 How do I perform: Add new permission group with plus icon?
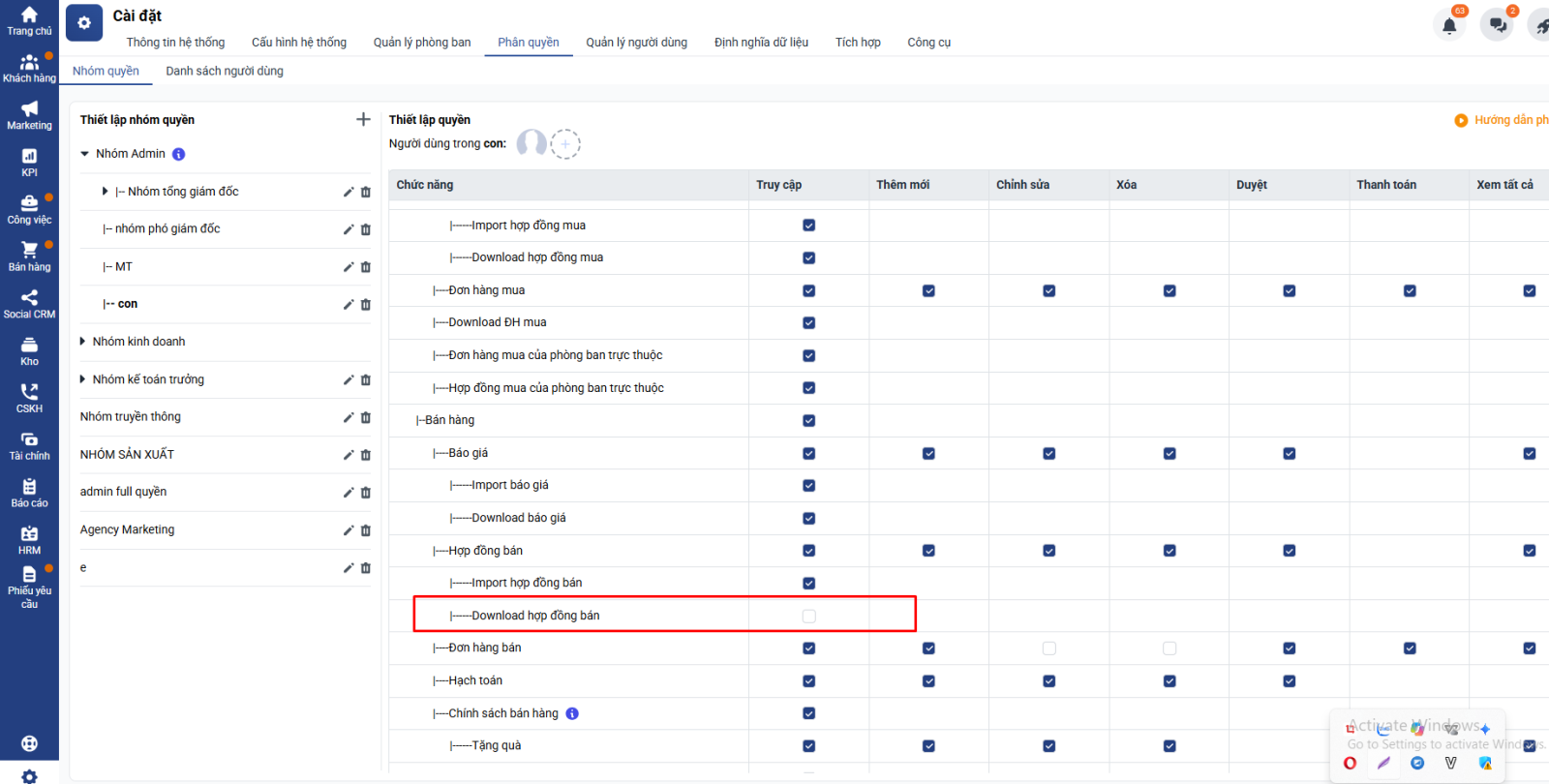[363, 119]
